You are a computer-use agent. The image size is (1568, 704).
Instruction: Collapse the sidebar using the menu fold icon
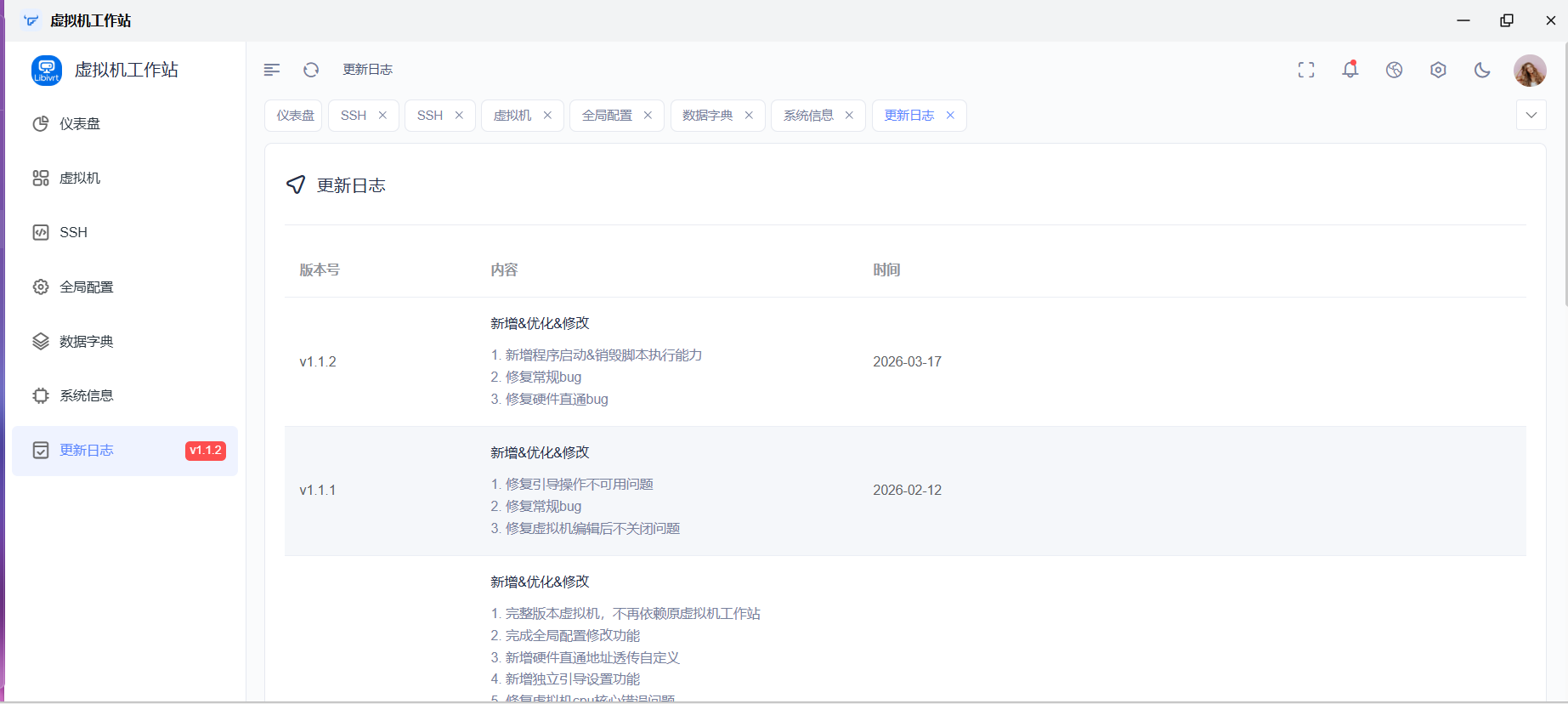(x=272, y=70)
